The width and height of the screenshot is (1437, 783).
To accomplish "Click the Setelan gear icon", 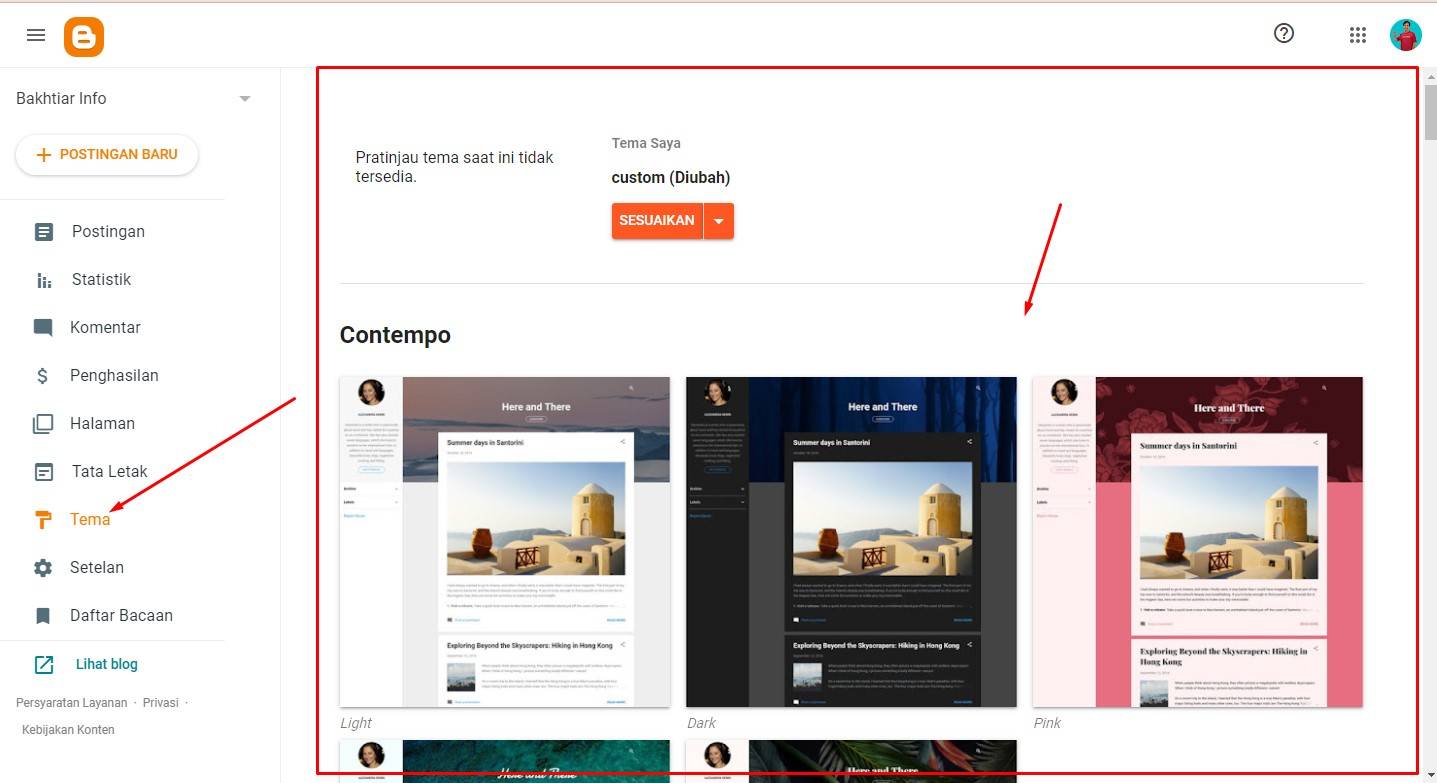I will pyautogui.click(x=43, y=568).
